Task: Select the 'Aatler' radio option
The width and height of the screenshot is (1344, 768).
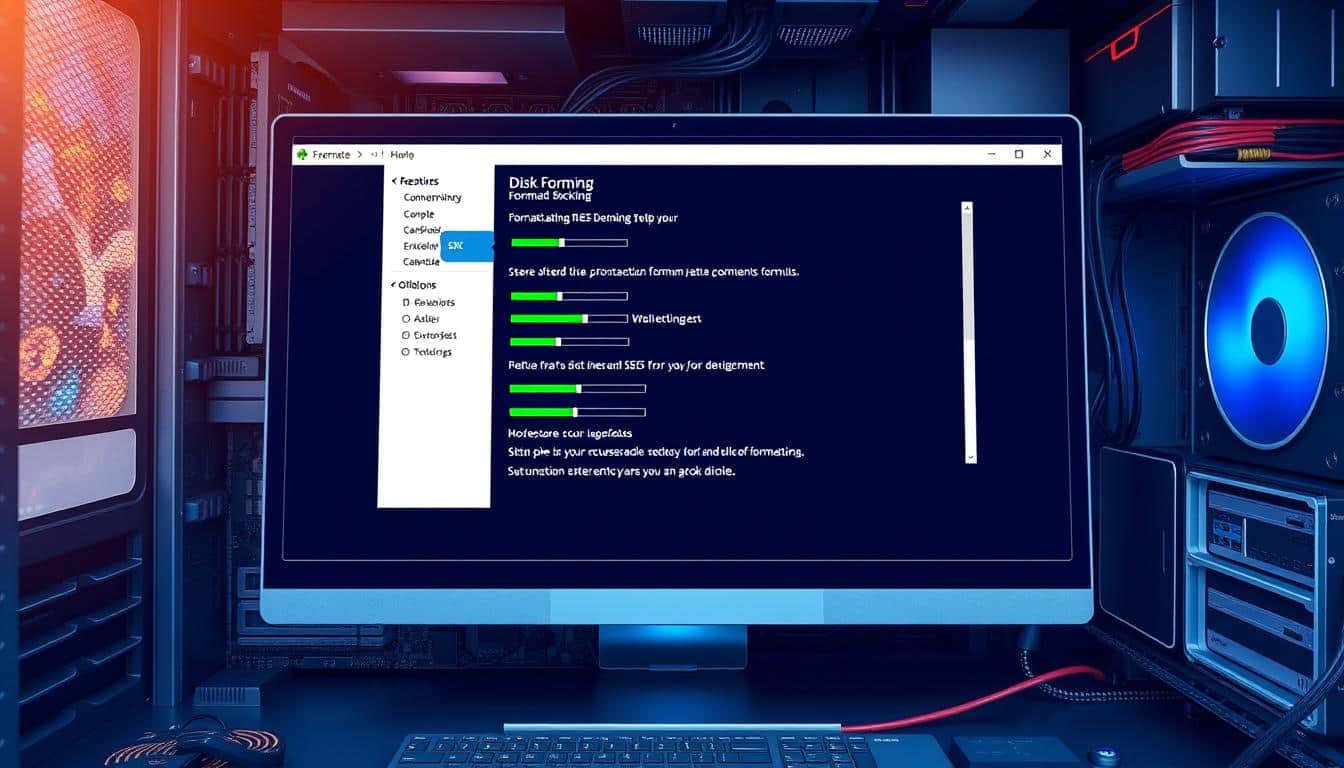Action: 405,319
